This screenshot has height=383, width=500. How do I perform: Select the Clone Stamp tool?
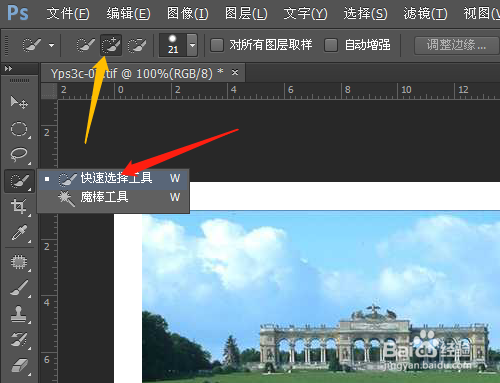click(x=19, y=314)
